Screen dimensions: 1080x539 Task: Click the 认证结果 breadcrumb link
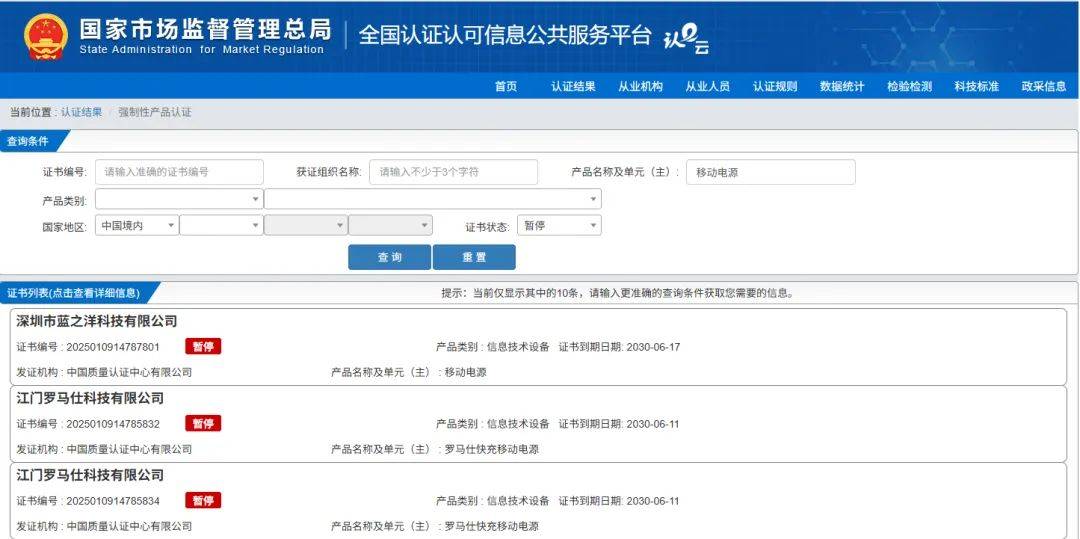[x=81, y=112]
